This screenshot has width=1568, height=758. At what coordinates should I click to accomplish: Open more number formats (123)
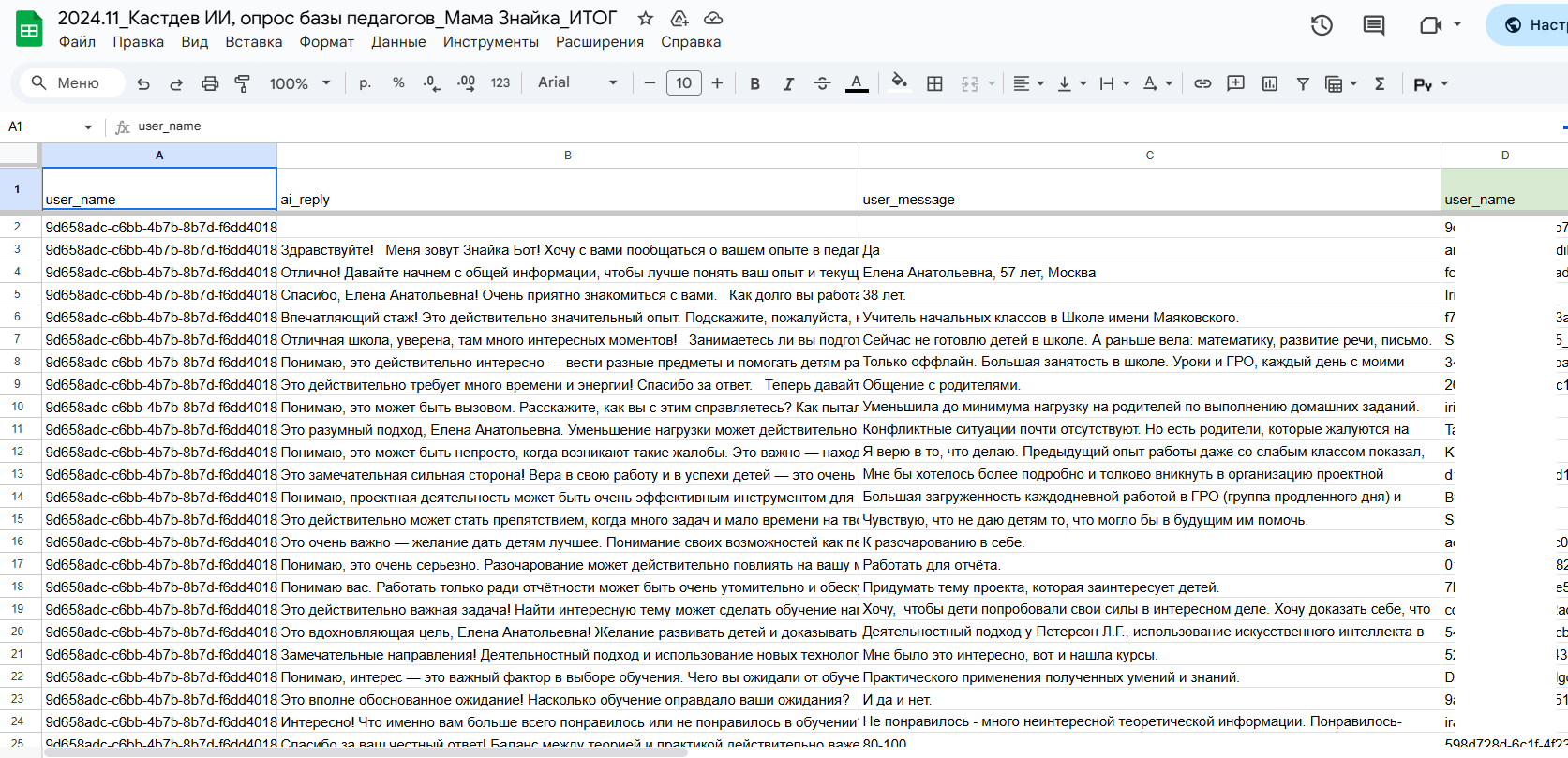click(x=500, y=83)
